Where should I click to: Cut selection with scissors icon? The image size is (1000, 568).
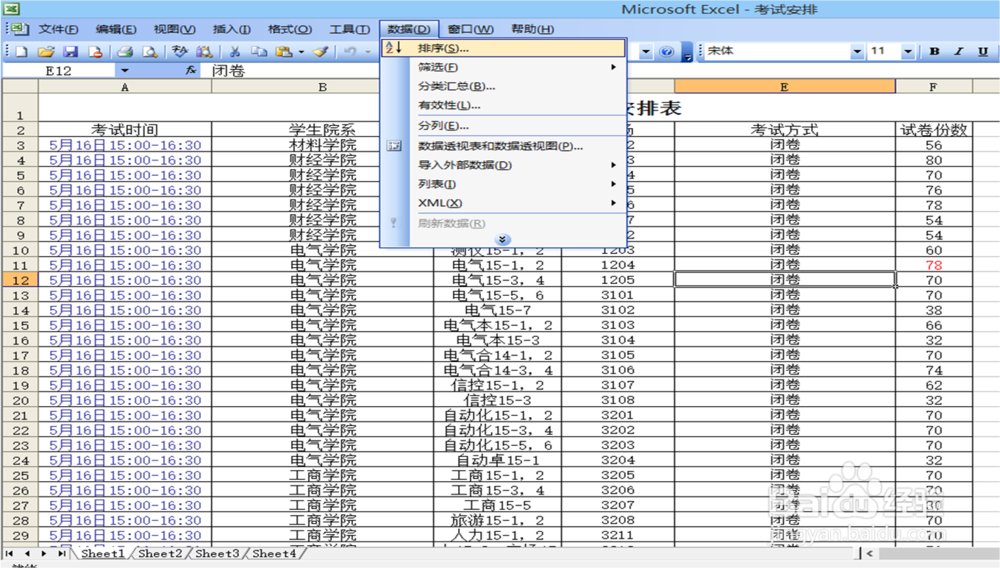(235, 52)
